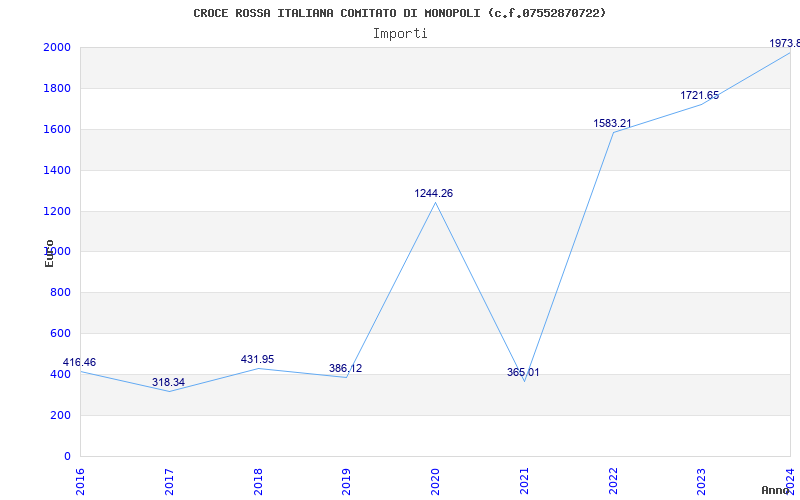Click the 'Euro' y-axis title
This screenshot has width=800, height=500.
[x=49, y=253]
